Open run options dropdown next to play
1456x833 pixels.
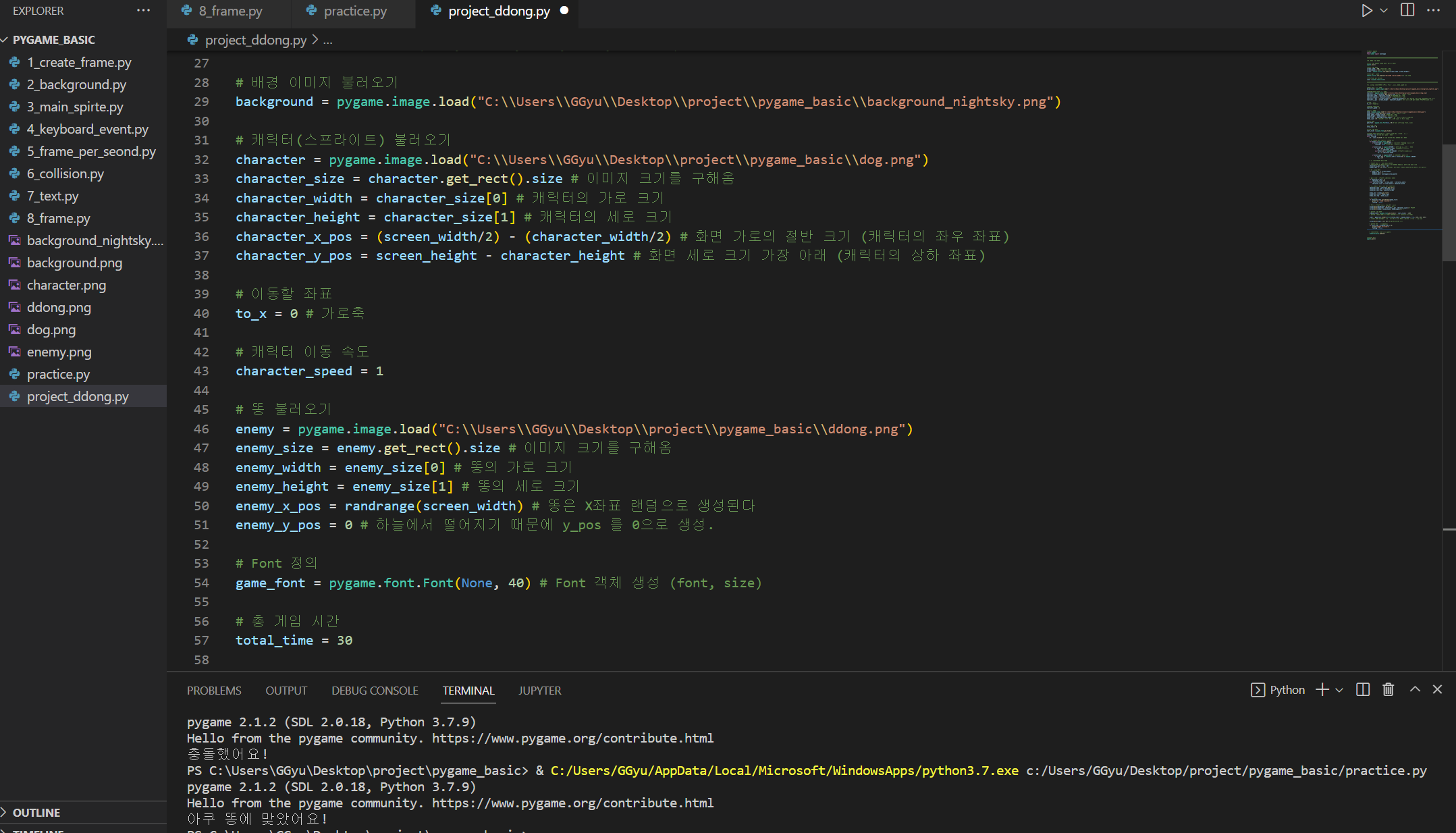[x=1384, y=11]
